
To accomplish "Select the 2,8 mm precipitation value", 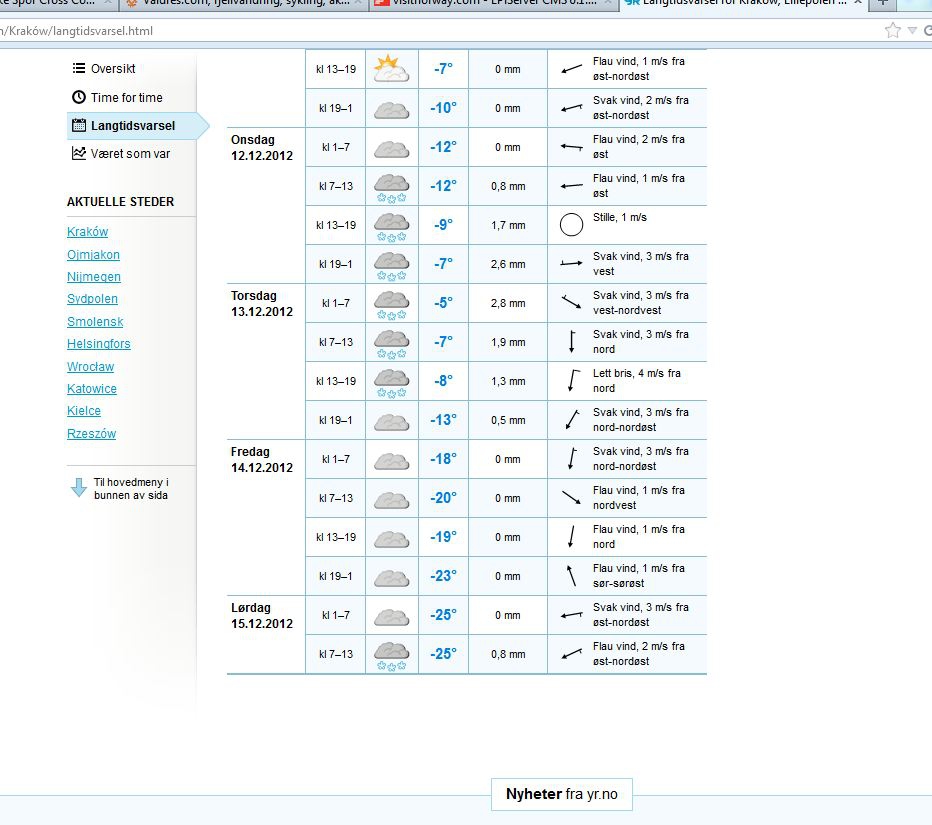I will click(508, 303).
